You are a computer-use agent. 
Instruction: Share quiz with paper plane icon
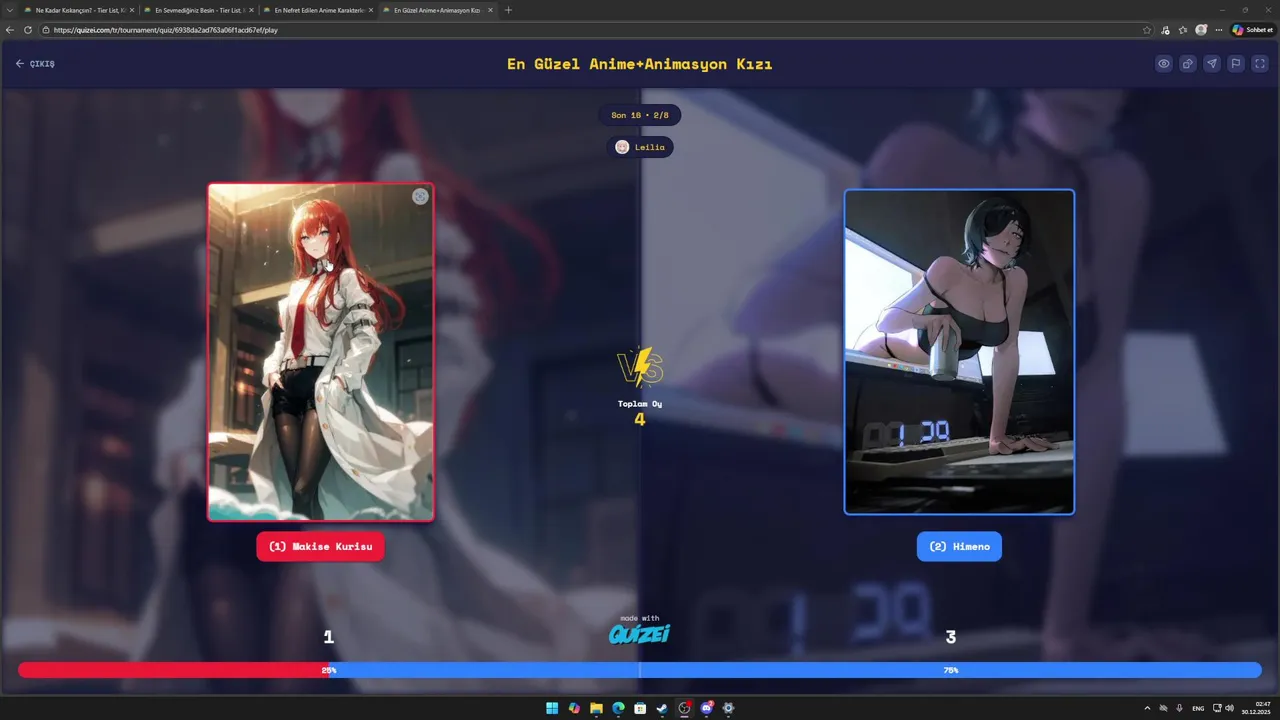pos(1212,64)
